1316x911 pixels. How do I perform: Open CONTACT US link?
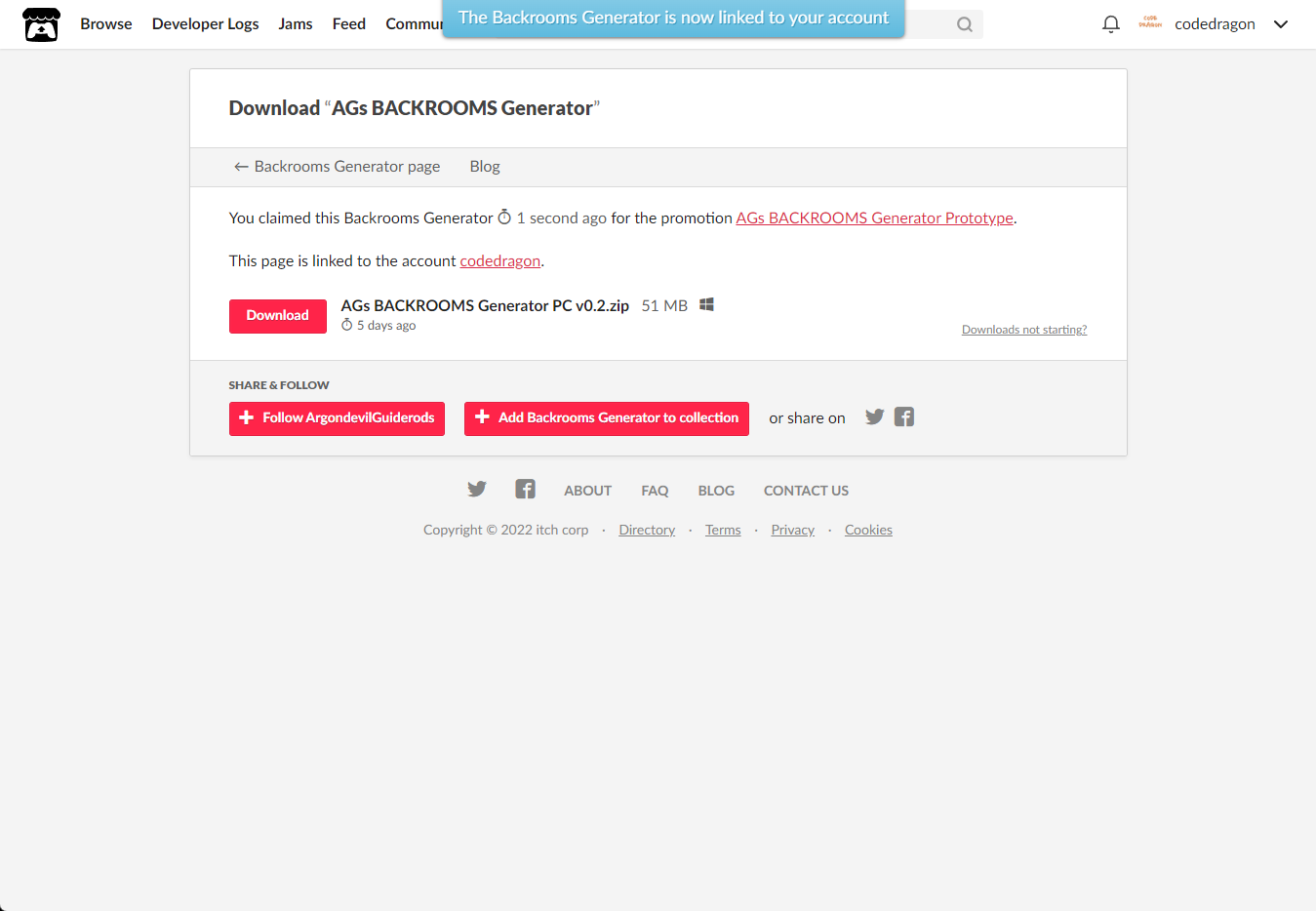click(x=806, y=491)
